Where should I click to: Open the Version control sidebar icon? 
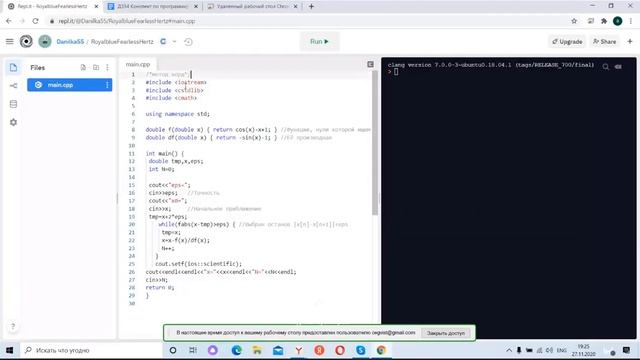click(13, 86)
